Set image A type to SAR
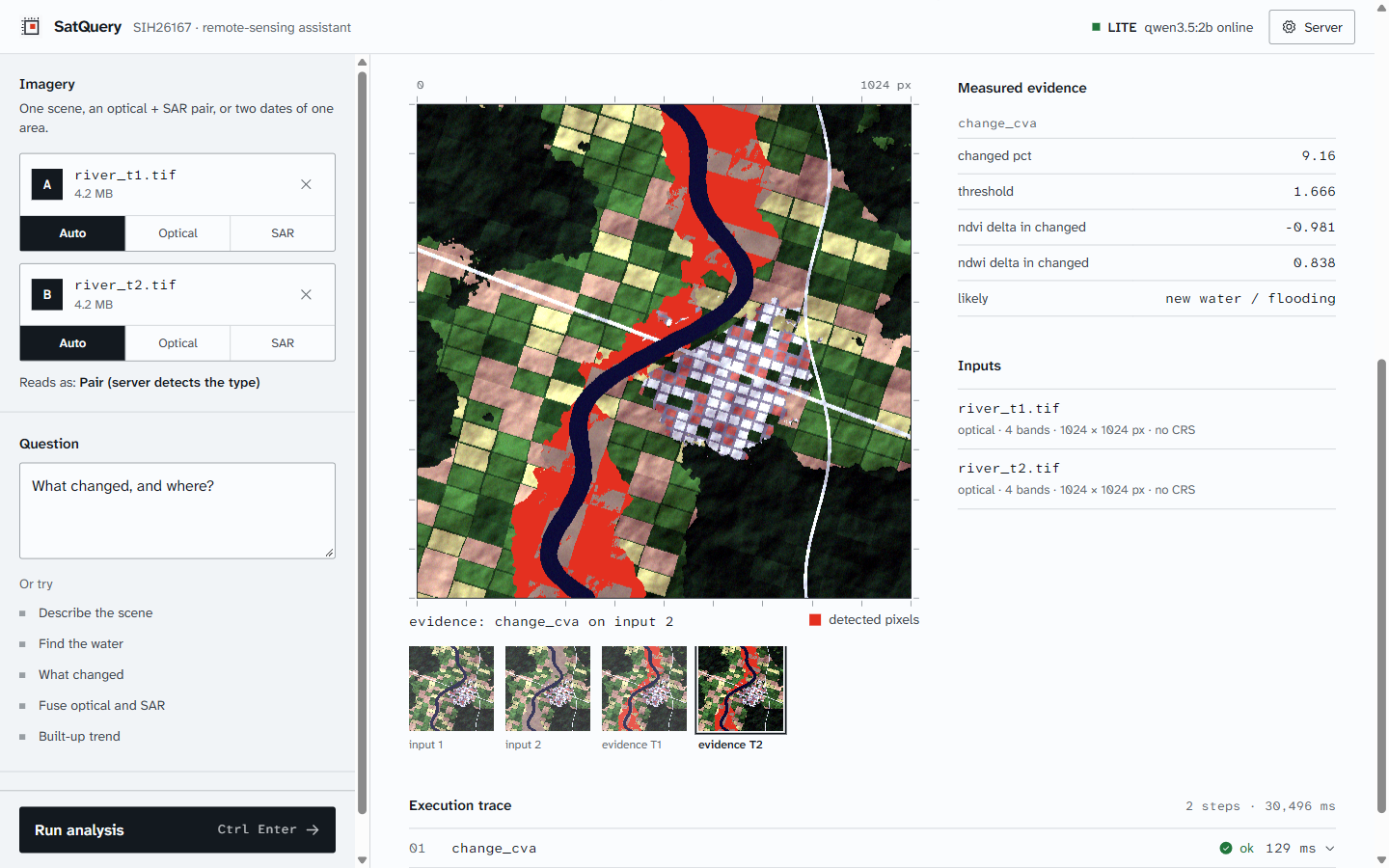1389x868 pixels. (283, 233)
